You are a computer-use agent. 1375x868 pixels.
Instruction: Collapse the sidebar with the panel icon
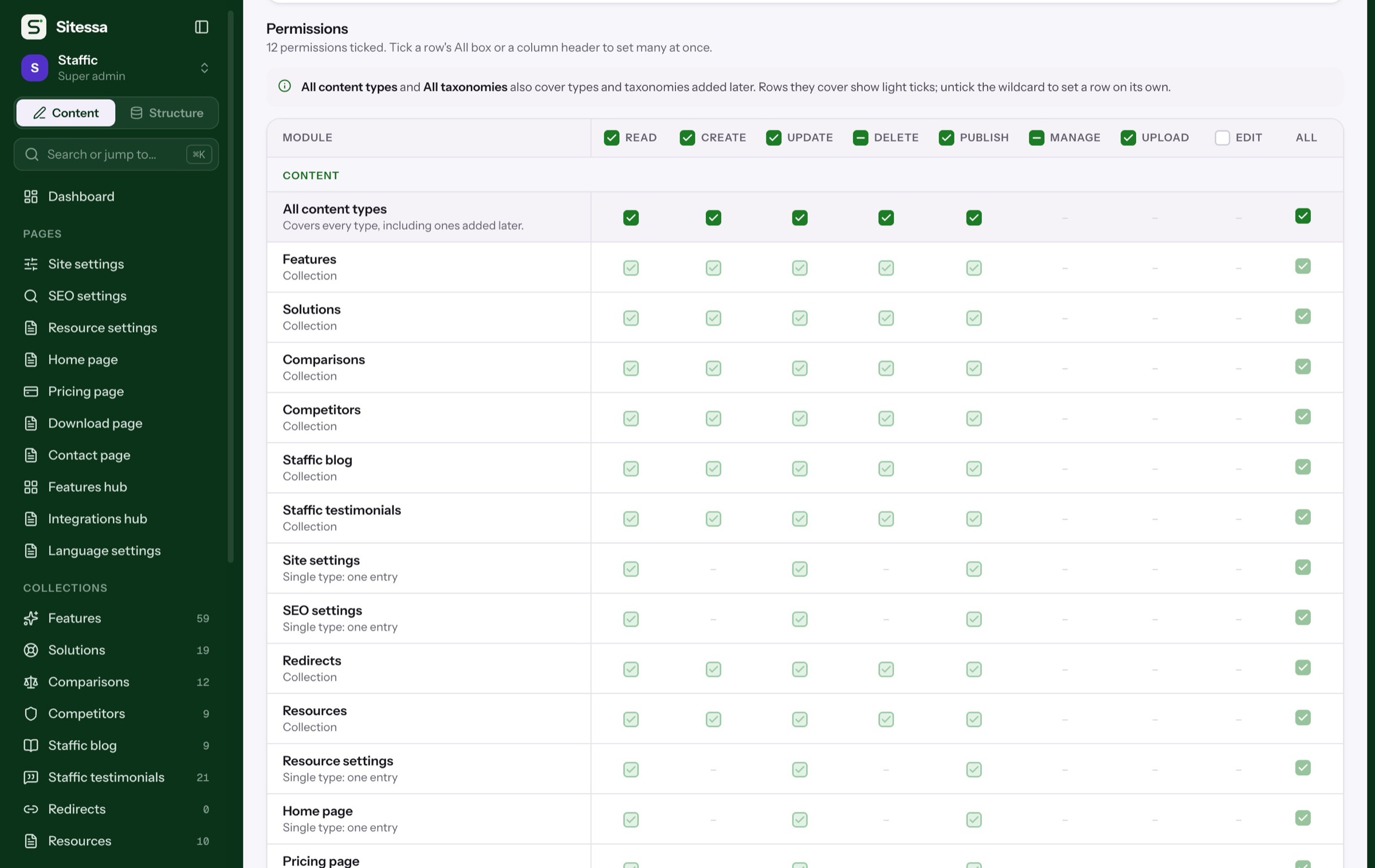(x=201, y=27)
